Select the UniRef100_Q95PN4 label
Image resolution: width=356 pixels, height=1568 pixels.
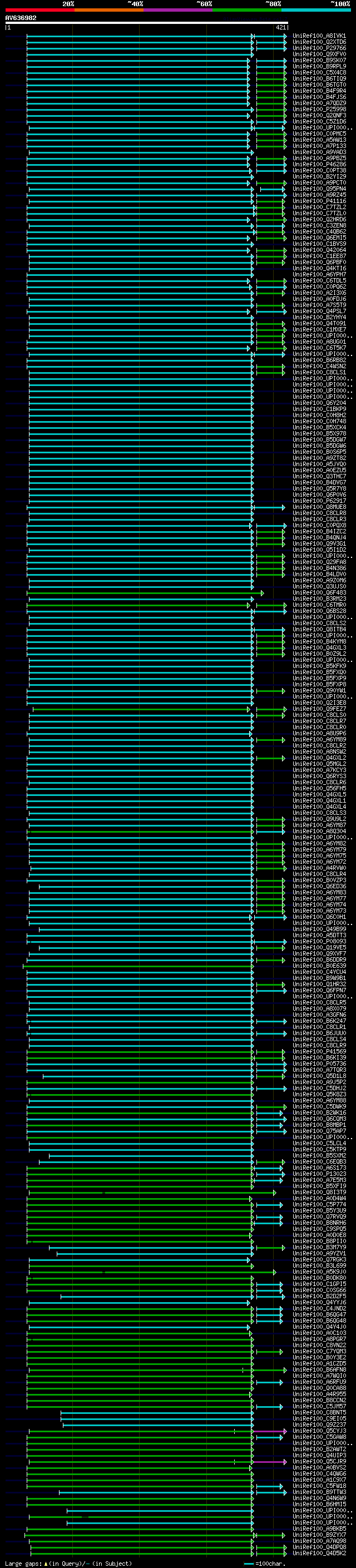319,189
